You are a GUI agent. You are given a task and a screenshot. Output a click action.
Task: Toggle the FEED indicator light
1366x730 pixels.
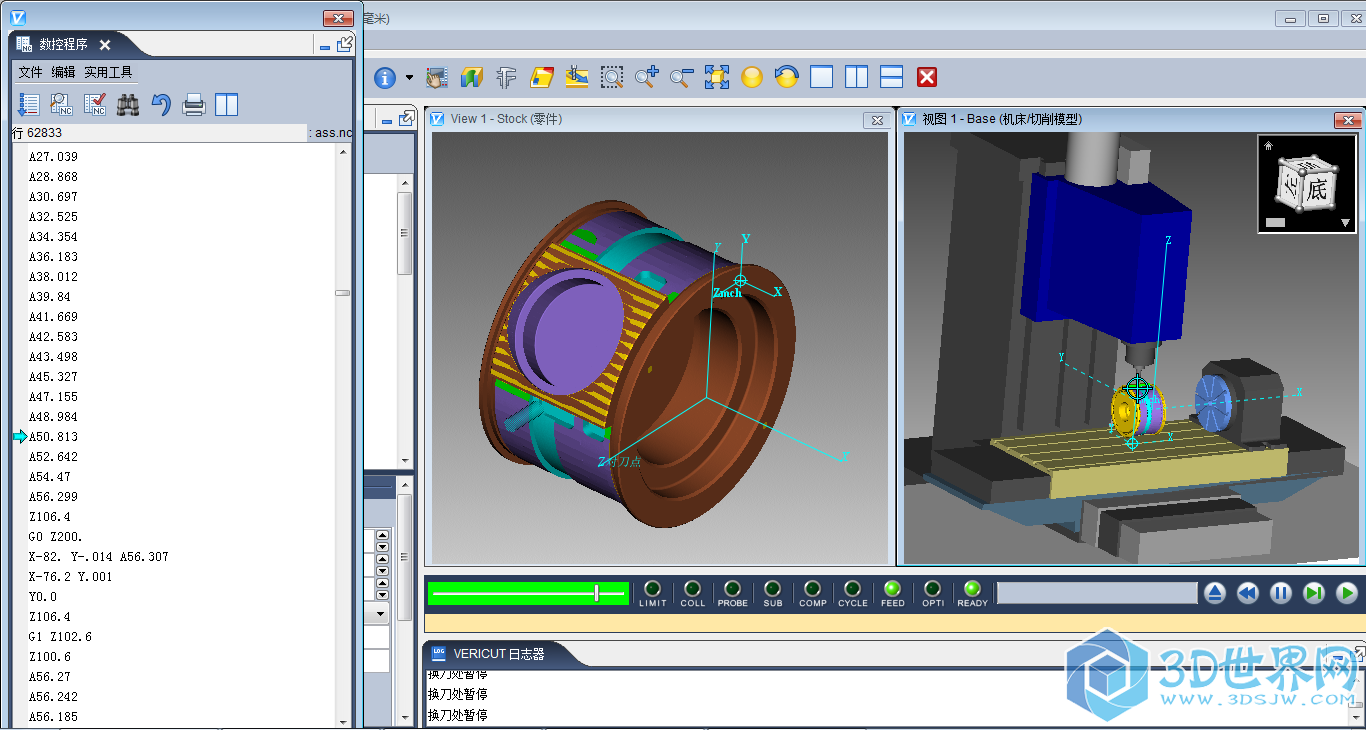pyautogui.click(x=892, y=589)
